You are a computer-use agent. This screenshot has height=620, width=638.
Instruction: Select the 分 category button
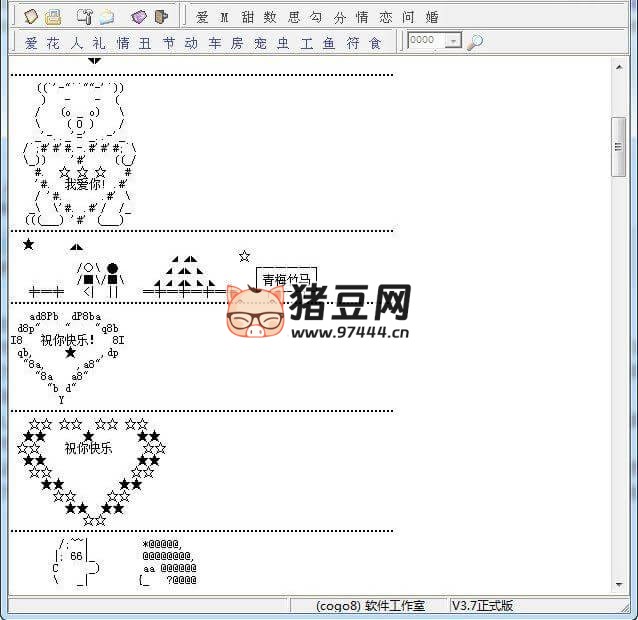pos(339,17)
